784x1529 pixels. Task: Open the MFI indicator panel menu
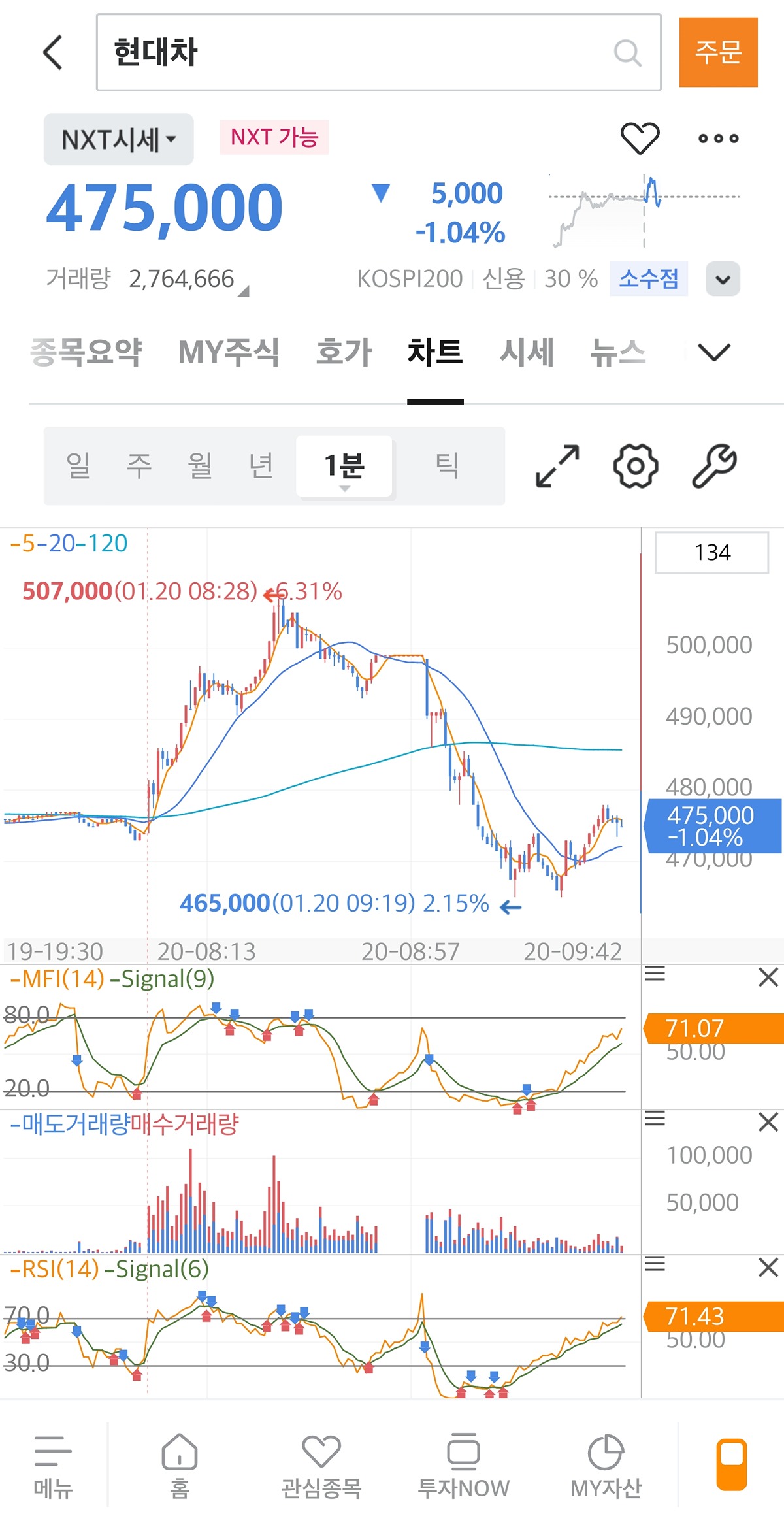pyautogui.click(x=655, y=974)
